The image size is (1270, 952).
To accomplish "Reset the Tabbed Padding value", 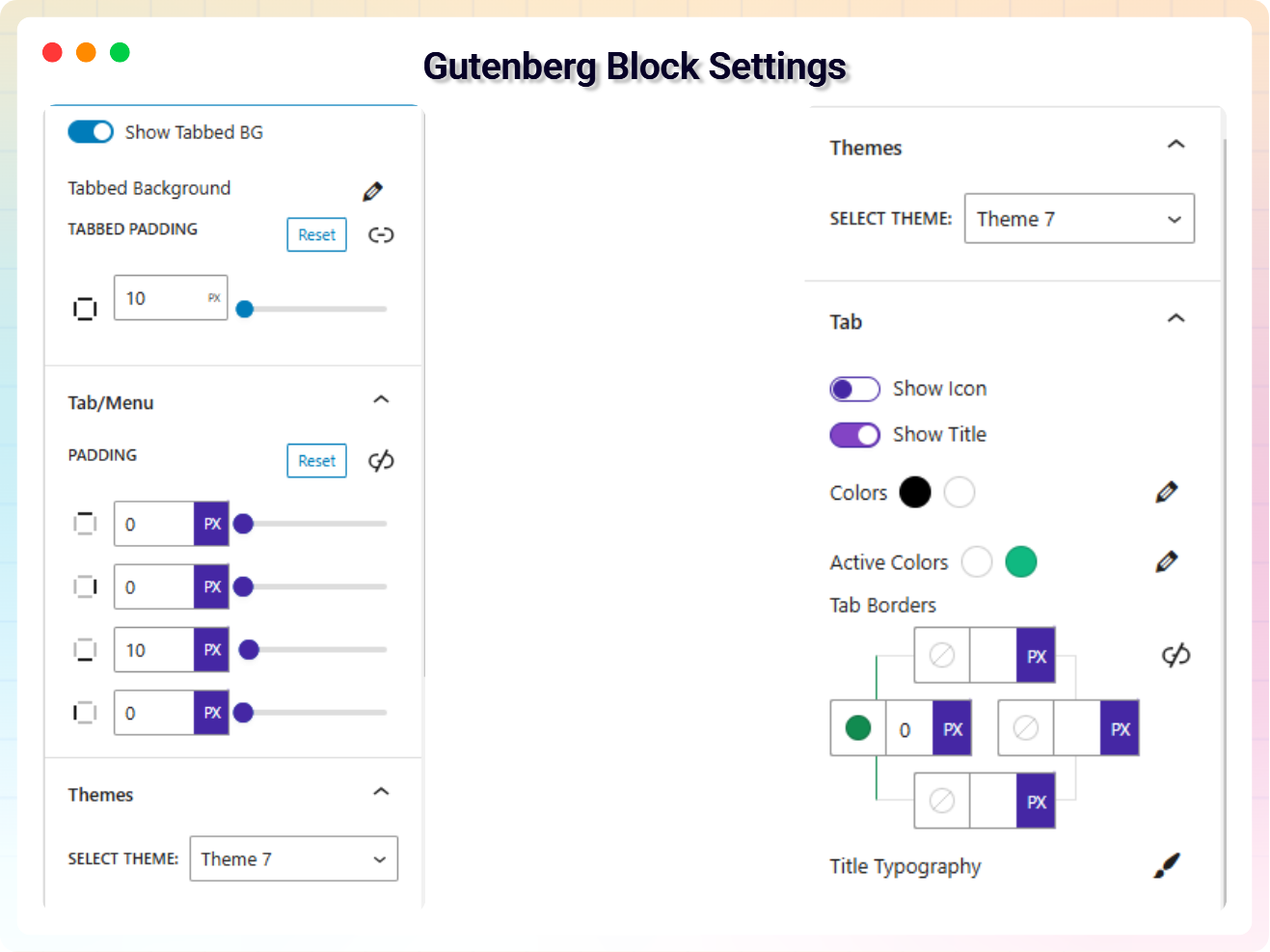I will [x=316, y=234].
